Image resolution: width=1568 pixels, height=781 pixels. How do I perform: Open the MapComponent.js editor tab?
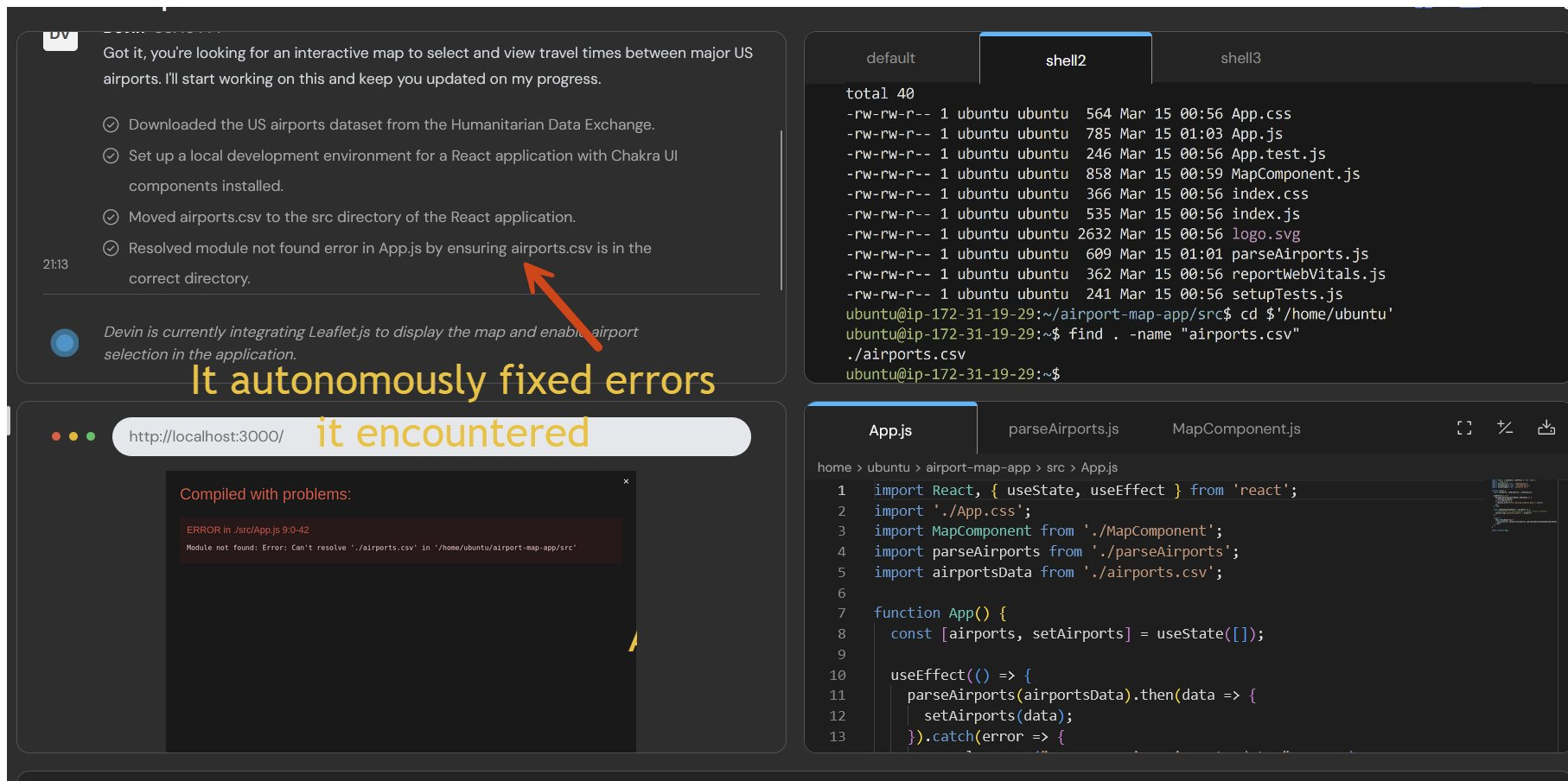1236,429
